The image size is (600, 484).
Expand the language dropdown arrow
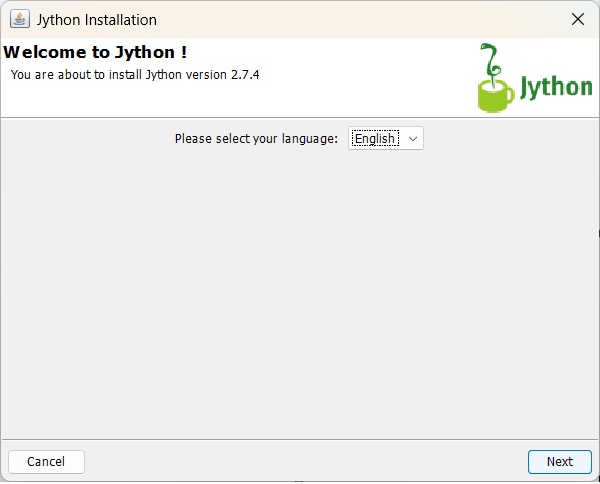click(x=413, y=139)
